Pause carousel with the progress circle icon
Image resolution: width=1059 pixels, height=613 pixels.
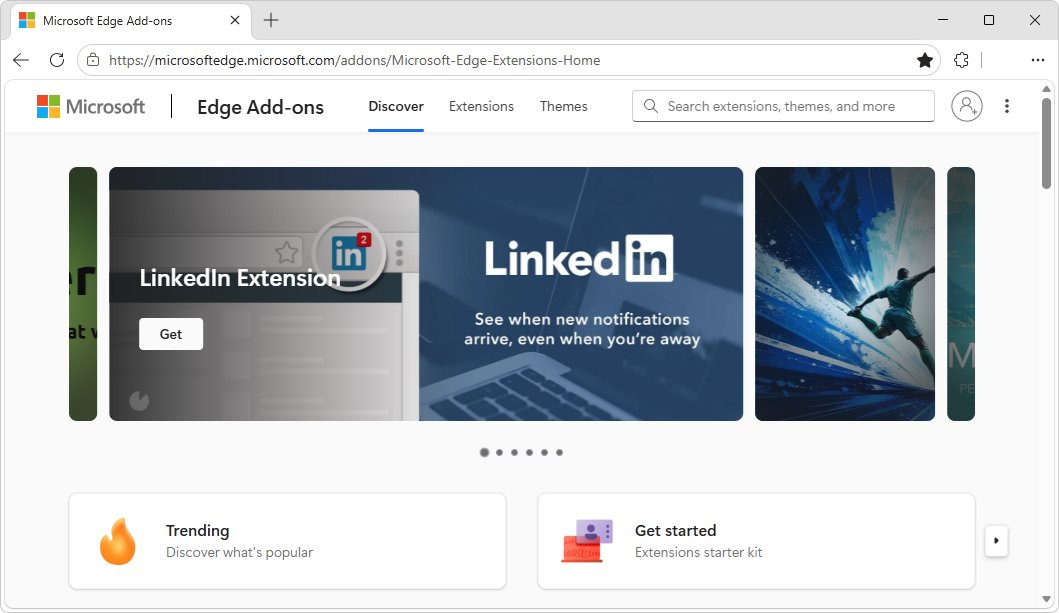(139, 400)
